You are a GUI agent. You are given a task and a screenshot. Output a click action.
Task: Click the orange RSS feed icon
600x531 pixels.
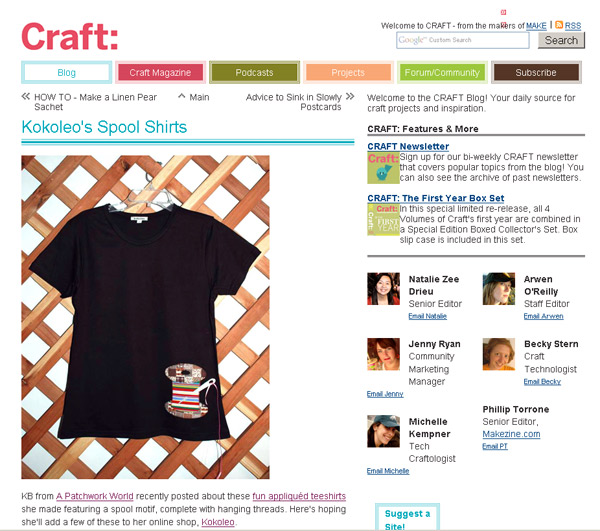(559, 25)
